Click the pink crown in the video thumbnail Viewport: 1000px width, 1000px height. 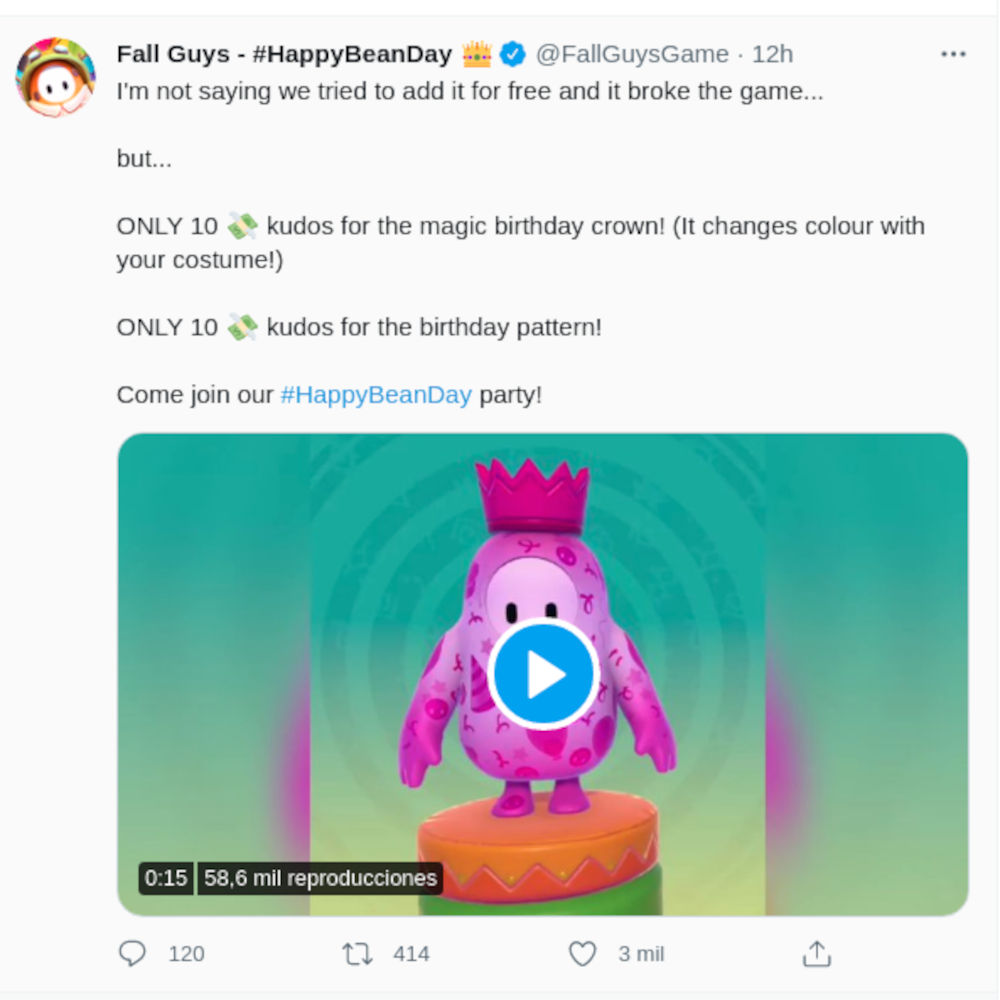point(531,494)
